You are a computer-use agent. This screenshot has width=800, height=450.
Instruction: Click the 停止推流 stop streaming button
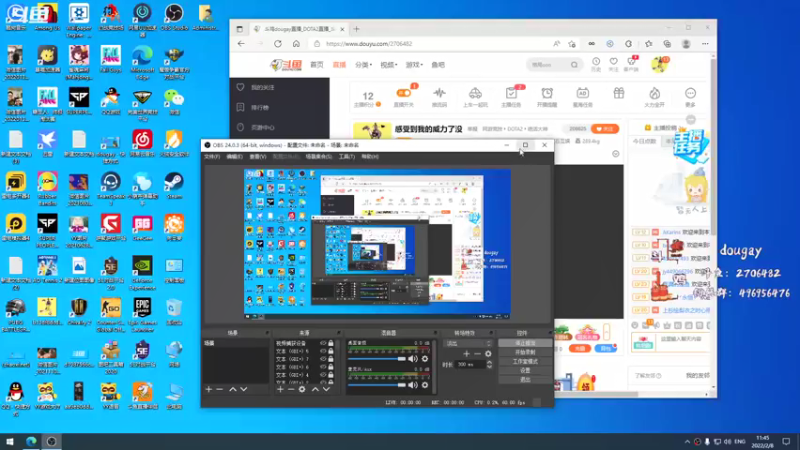click(525, 343)
